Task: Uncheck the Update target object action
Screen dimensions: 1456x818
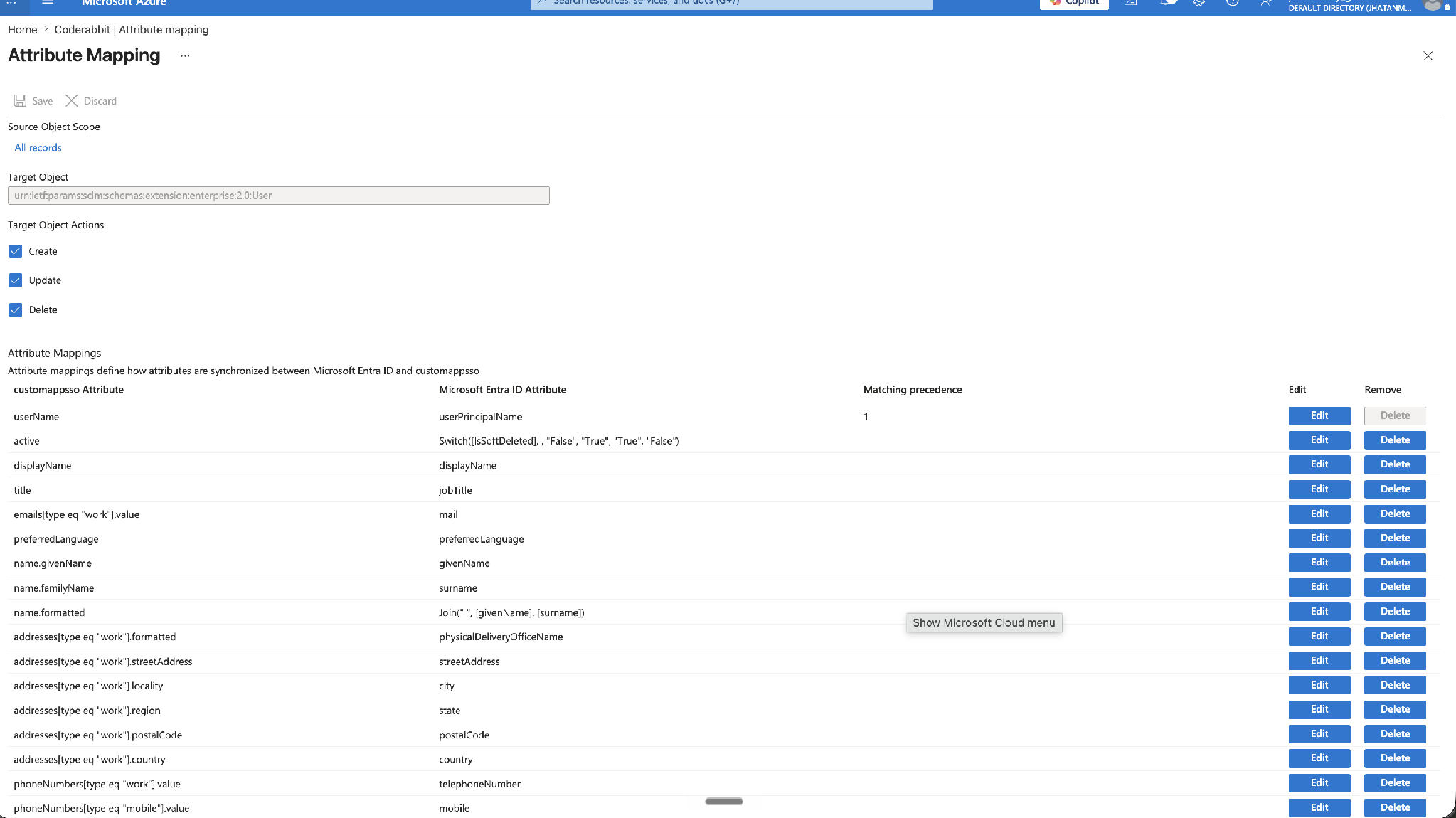Action: click(x=16, y=280)
